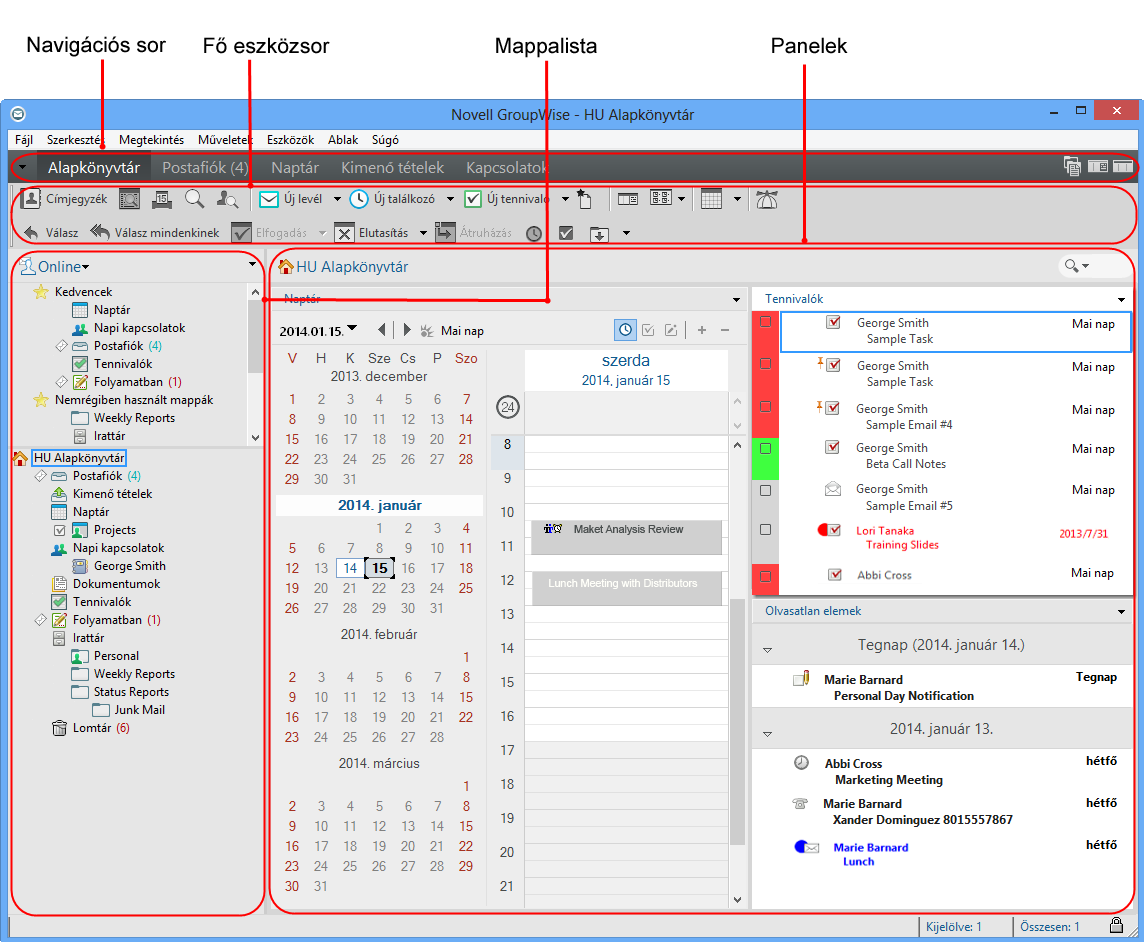The image size is (1144, 942).
Task: Click the search field in HU Alapkönyvtár header
Action: point(1094,266)
